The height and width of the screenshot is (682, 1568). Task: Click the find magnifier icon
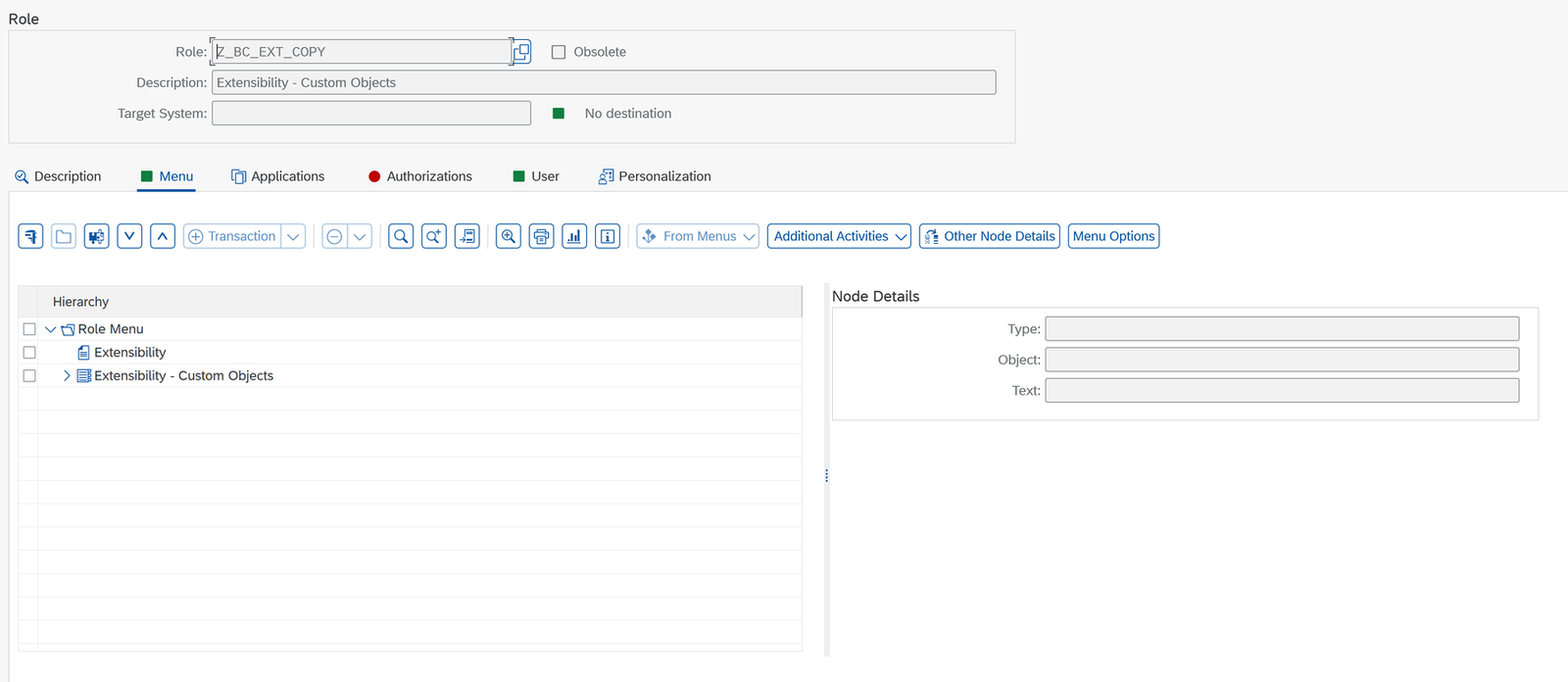401,236
